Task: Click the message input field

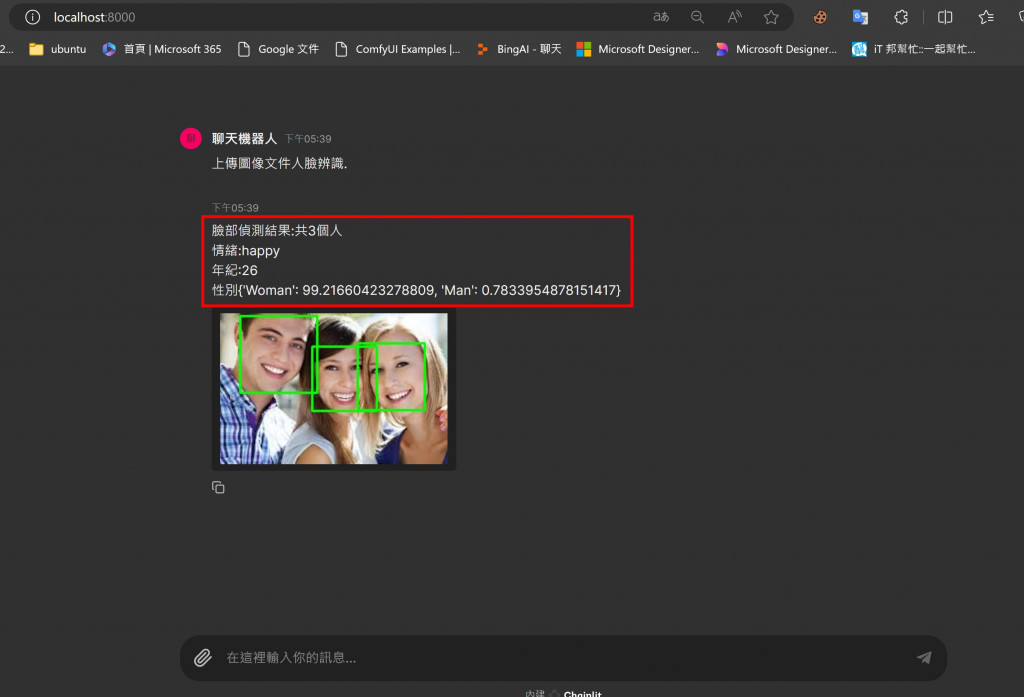Action: coord(563,658)
